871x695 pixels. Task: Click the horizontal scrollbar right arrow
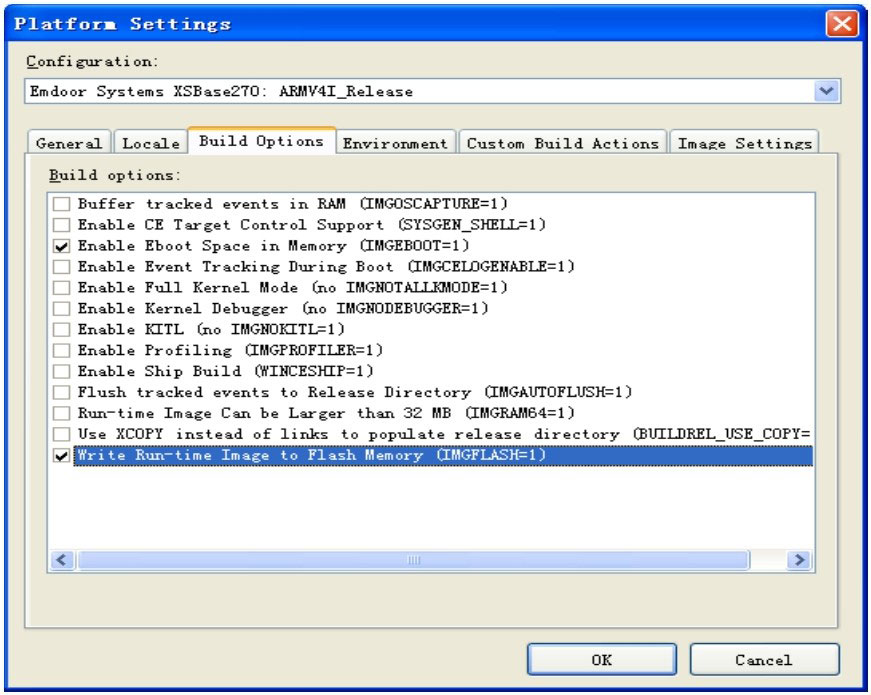pos(799,561)
